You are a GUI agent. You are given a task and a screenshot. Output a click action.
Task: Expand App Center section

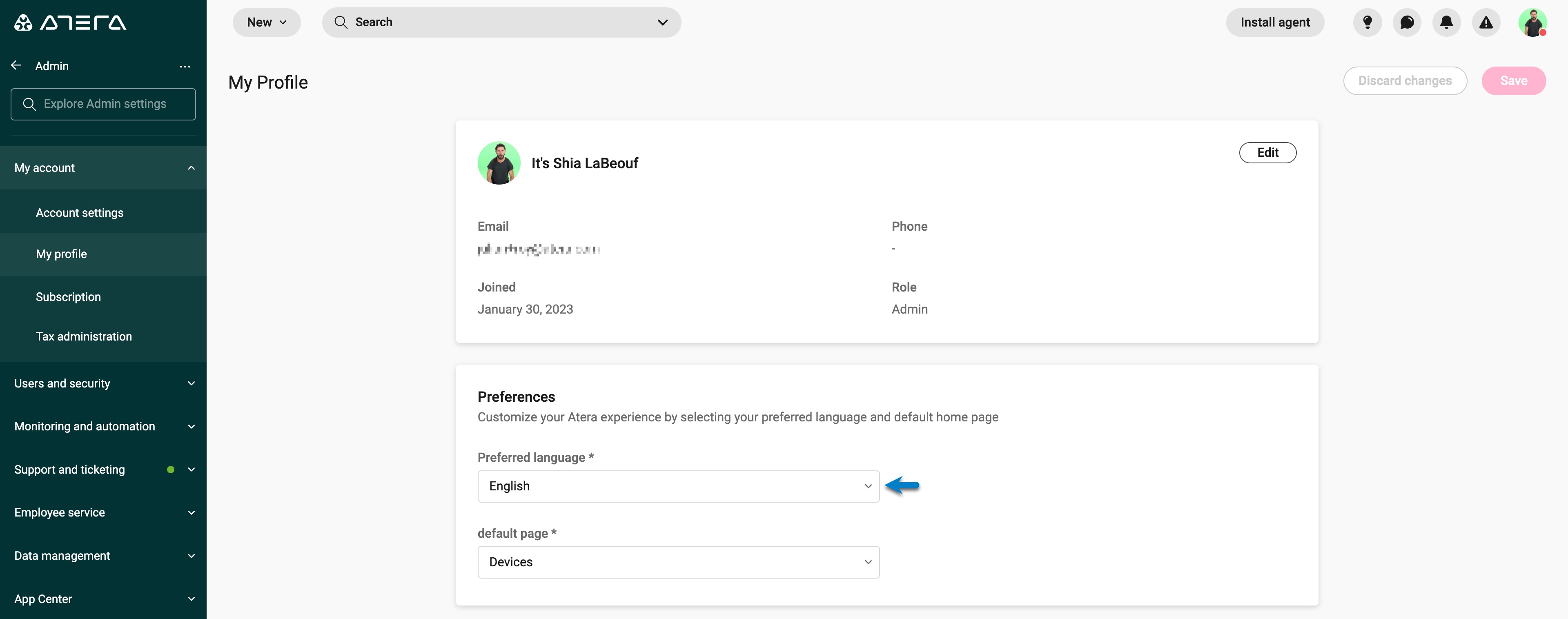103,599
